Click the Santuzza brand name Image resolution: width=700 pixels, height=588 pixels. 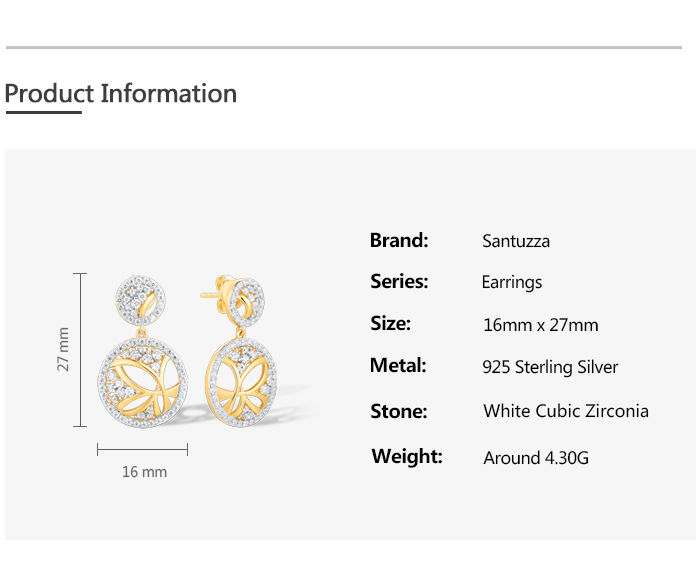[516, 241]
